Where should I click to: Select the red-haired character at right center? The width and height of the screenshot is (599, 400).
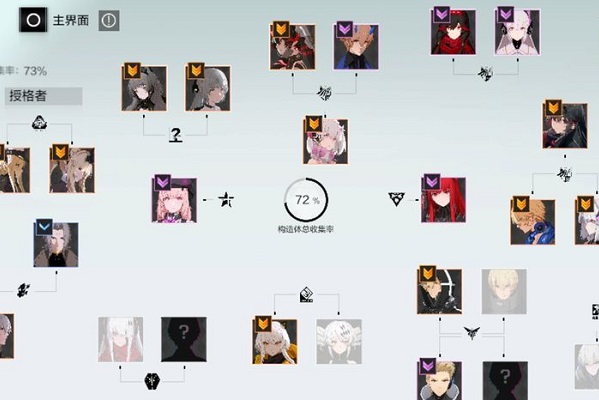pos(443,199)
